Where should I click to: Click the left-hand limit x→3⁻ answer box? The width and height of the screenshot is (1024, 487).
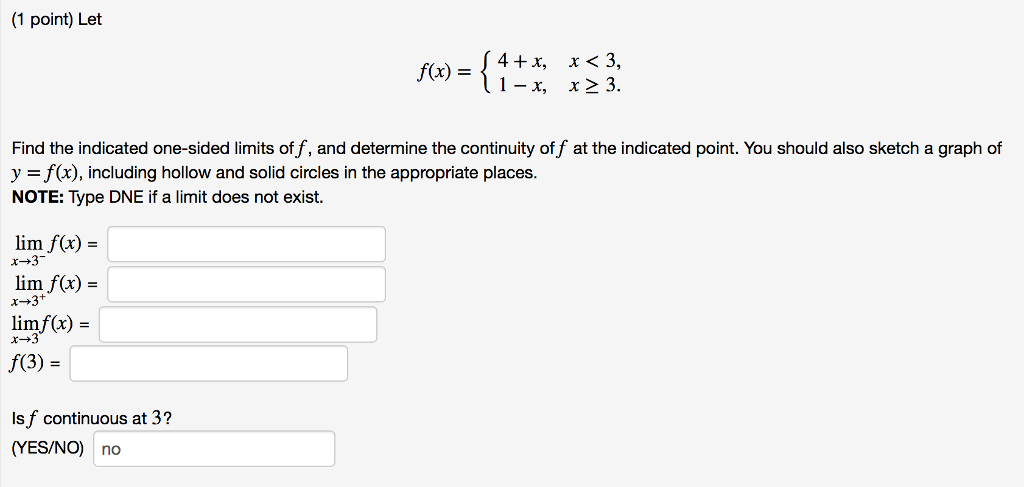click(x=246, y=244)
